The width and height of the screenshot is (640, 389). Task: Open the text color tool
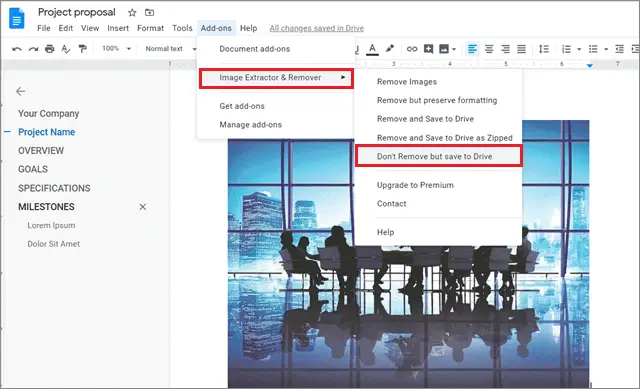[372, 49]
